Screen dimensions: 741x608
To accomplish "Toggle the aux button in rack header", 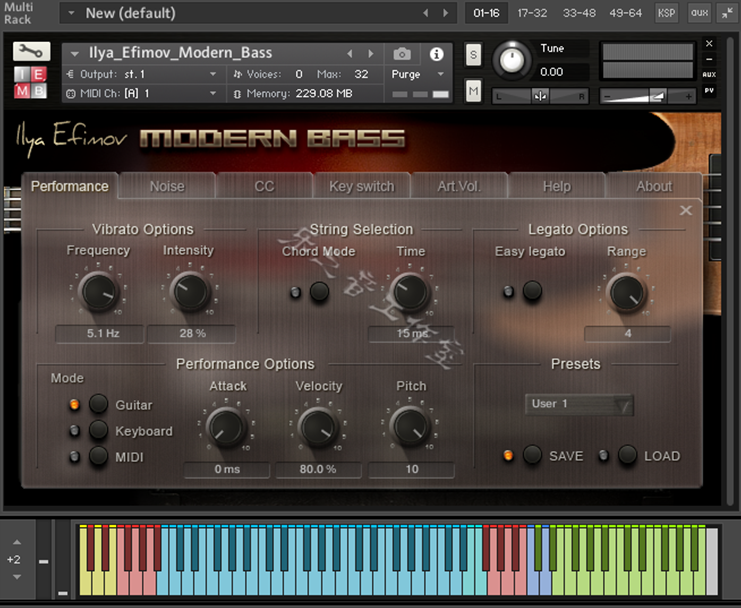I will 699,13.
